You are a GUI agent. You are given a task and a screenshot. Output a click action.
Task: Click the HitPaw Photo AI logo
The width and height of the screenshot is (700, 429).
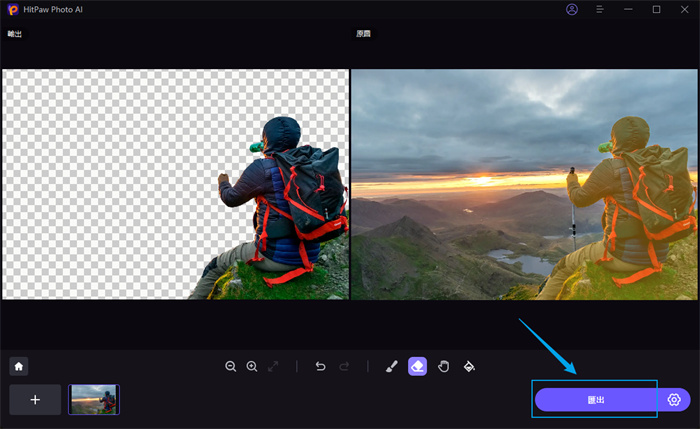pos(12,9)
